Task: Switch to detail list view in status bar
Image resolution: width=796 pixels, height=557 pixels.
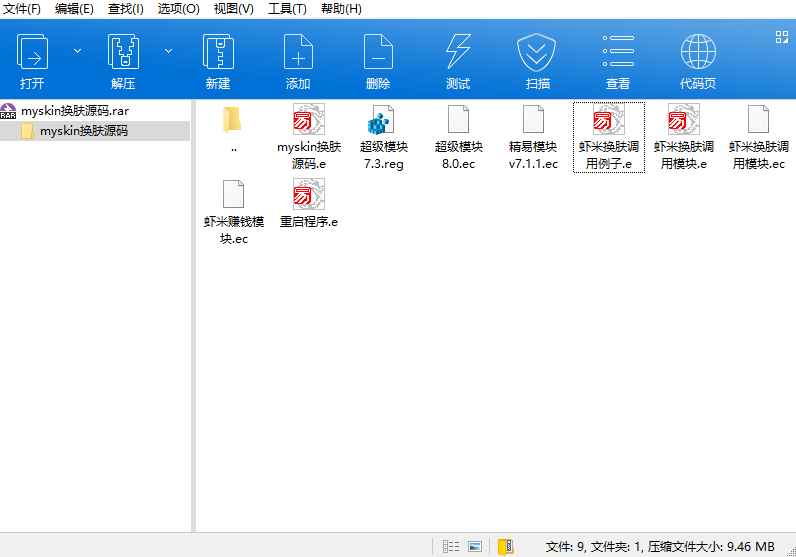Action: 451,546
